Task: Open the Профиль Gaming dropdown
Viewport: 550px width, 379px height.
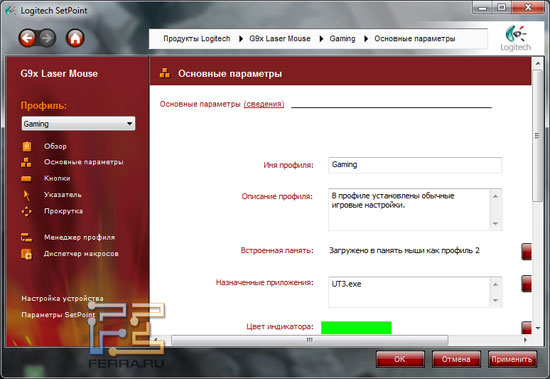Action: click(78, 124)
